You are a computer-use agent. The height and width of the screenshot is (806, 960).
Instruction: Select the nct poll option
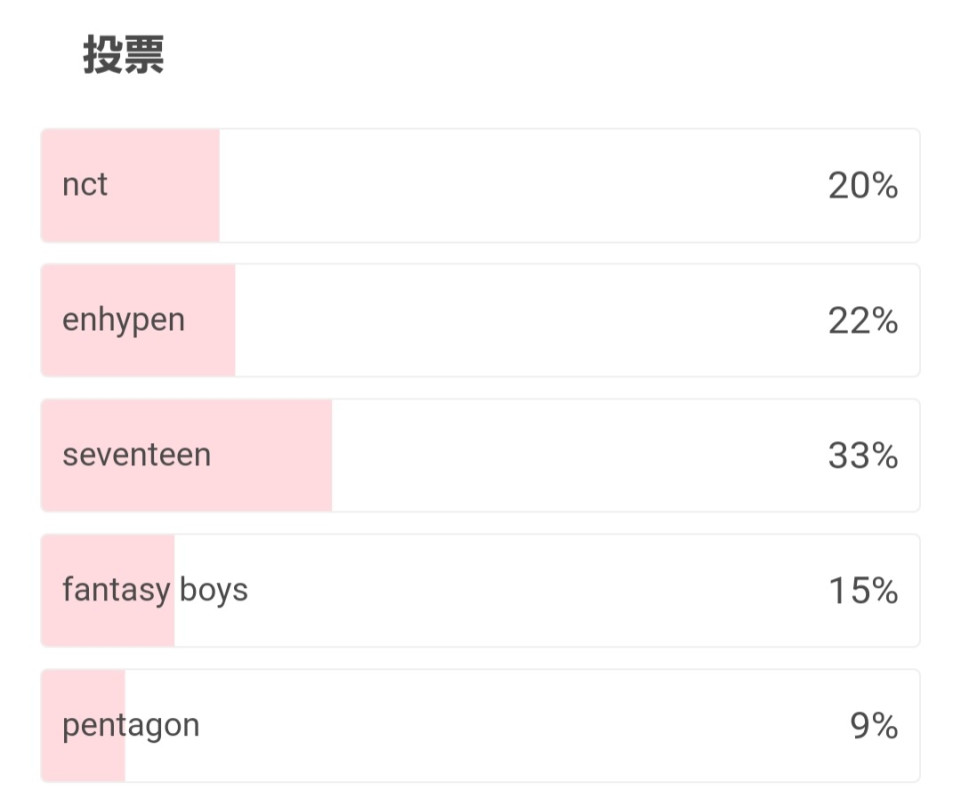tap(480, 186)
